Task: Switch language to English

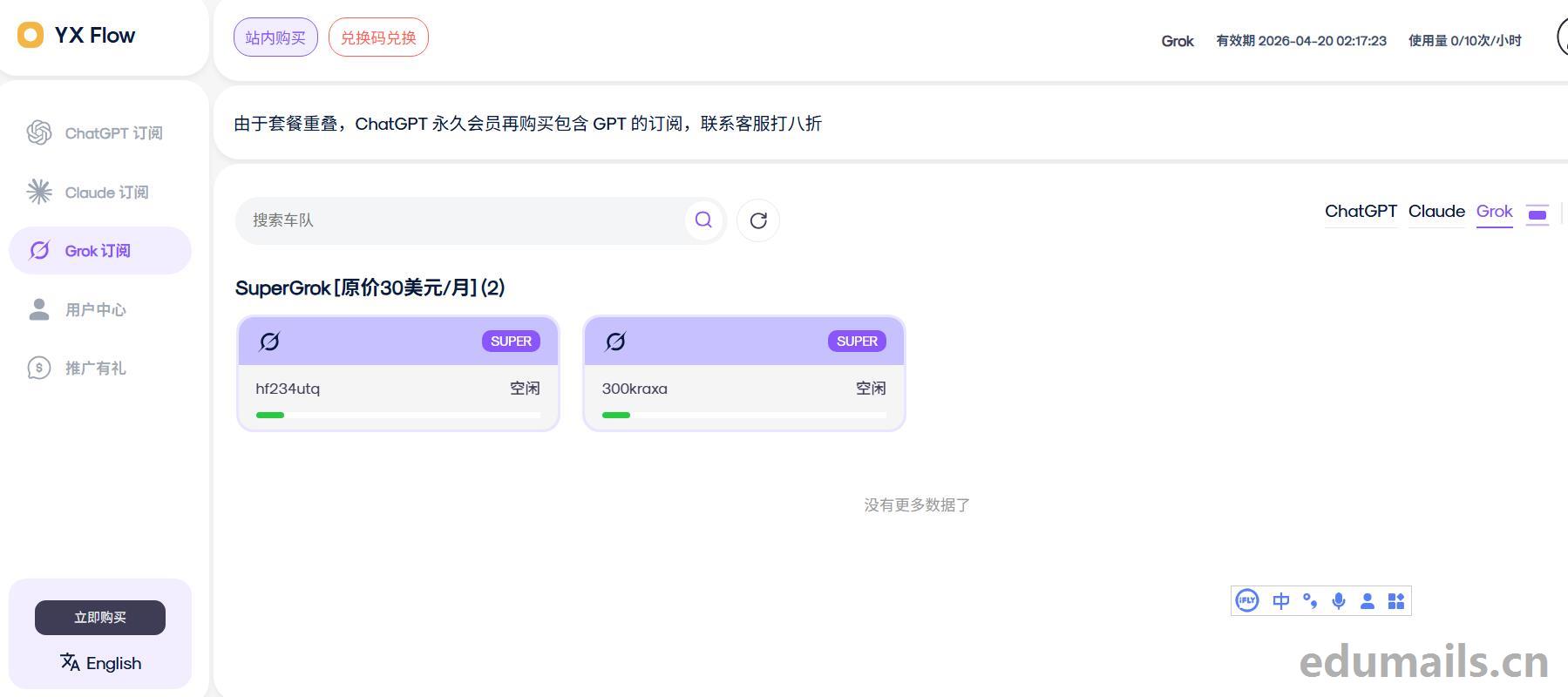Action: [x=100, y=663]
